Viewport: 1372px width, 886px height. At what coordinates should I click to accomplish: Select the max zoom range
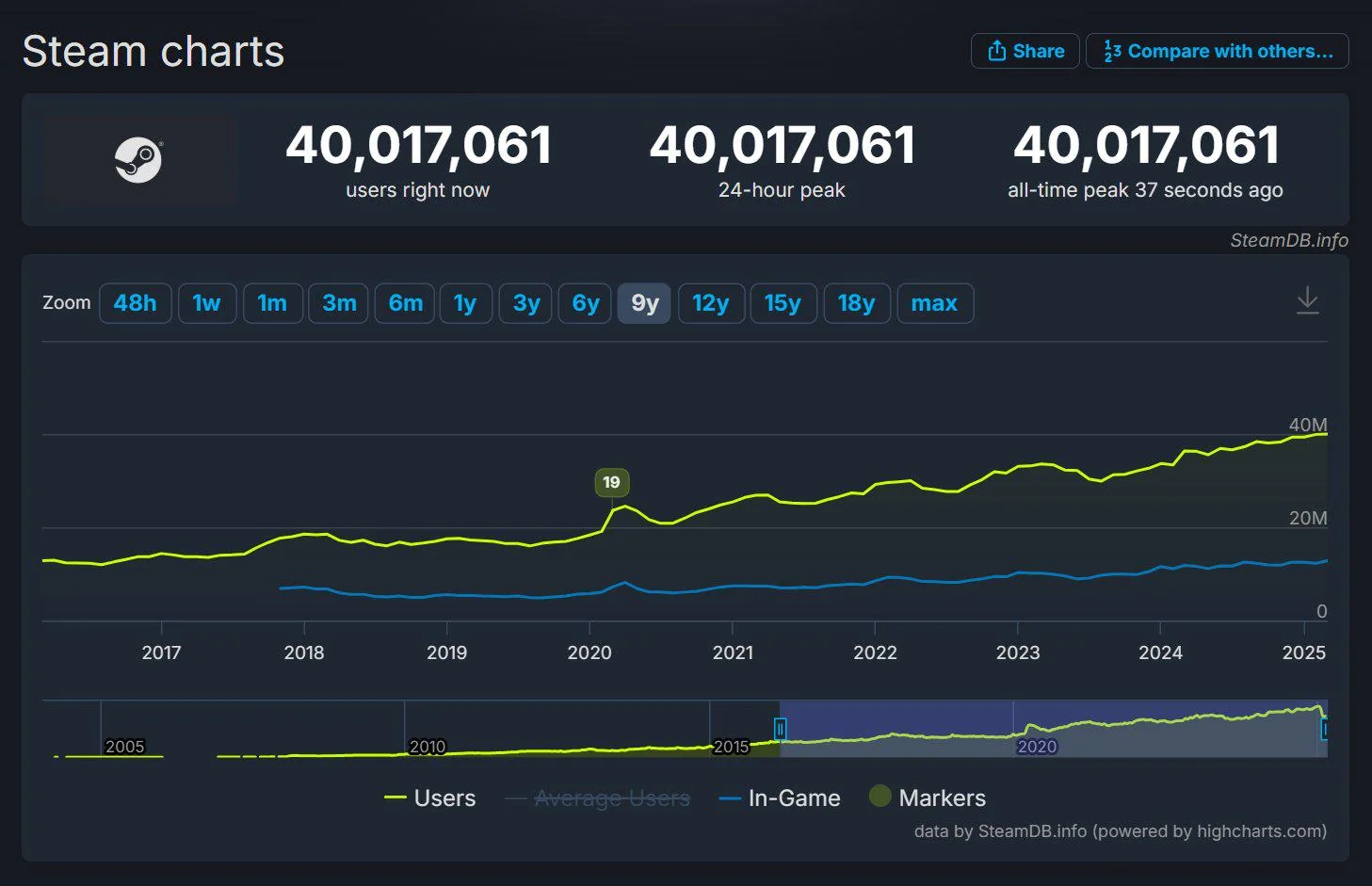click(934, 302)
